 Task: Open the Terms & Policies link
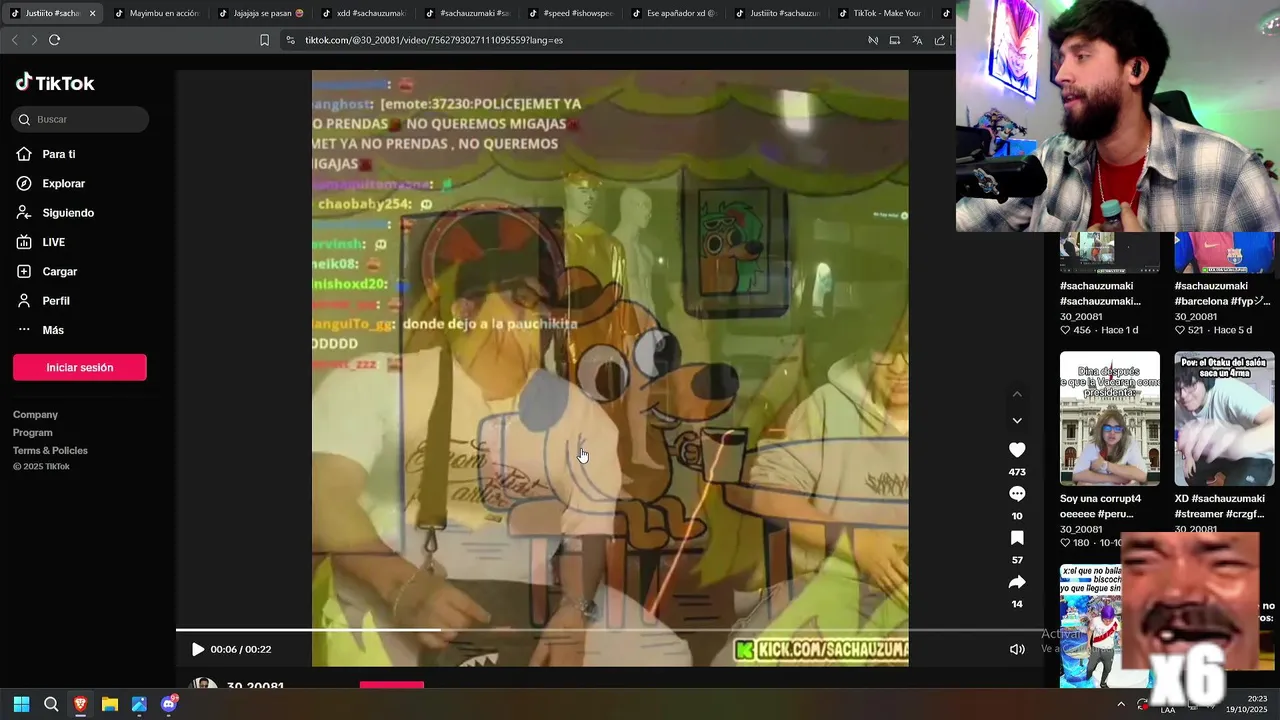coord(50,450)
